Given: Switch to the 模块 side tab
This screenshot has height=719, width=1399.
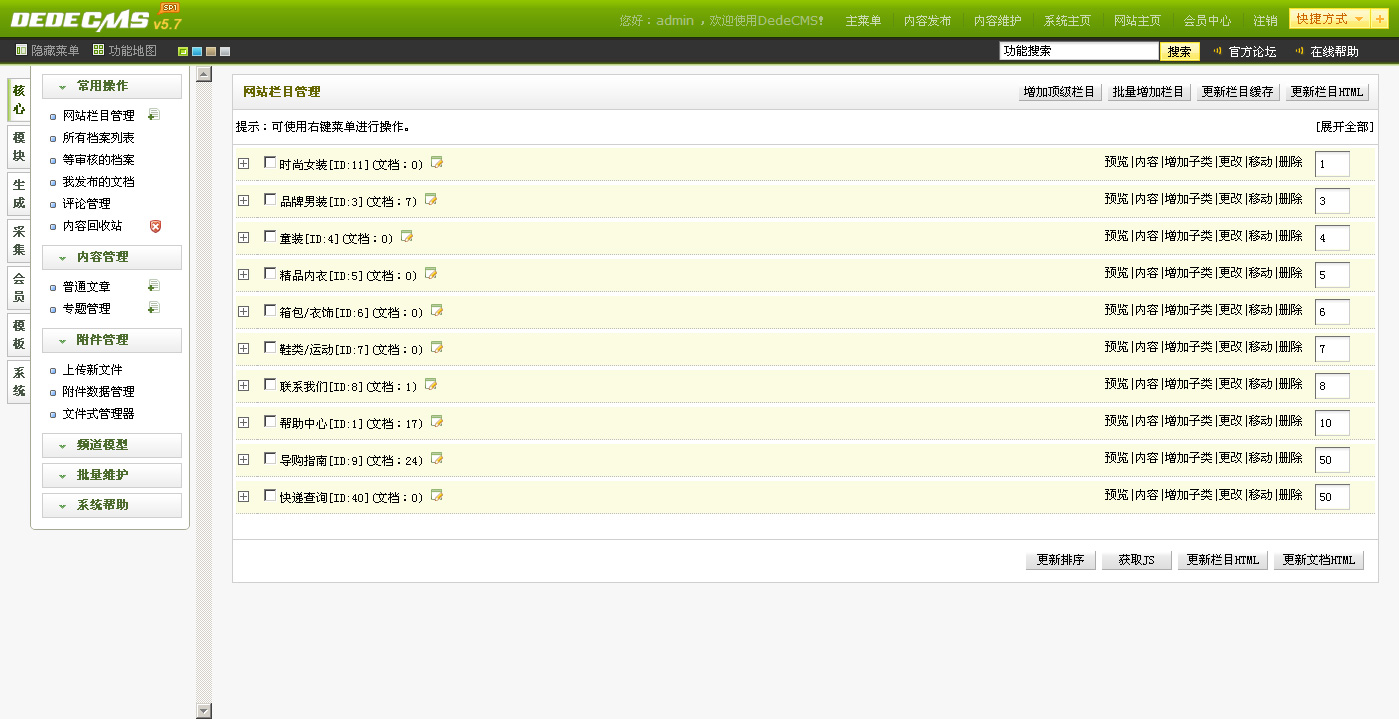Looking at the screenshot, I should point(19,147).
